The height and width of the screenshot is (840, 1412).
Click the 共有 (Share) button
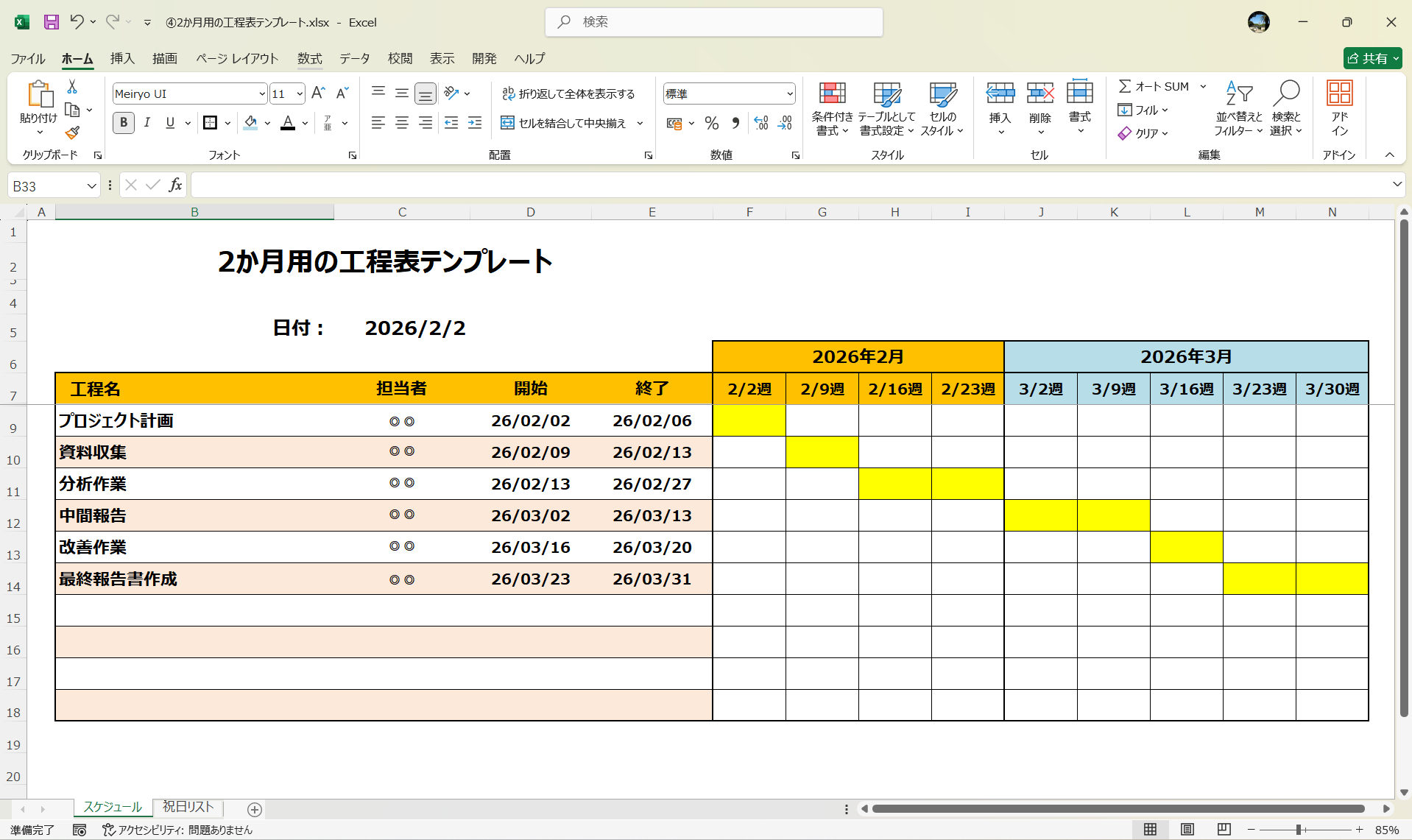pos(1371,58)
